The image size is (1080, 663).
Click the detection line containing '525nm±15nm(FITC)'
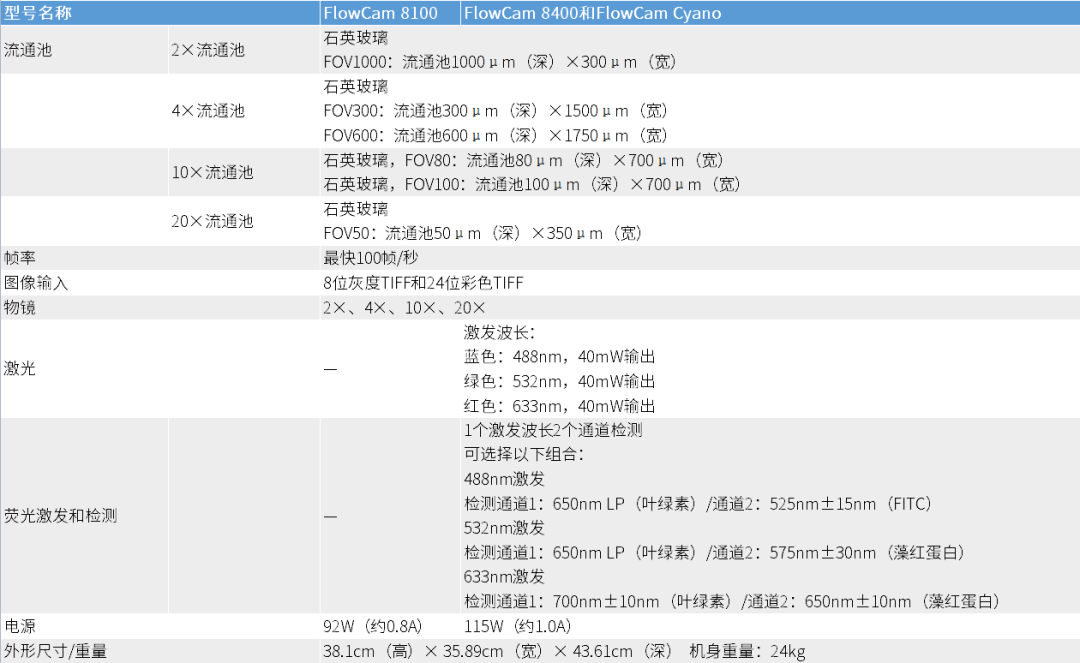coord(698,504)
